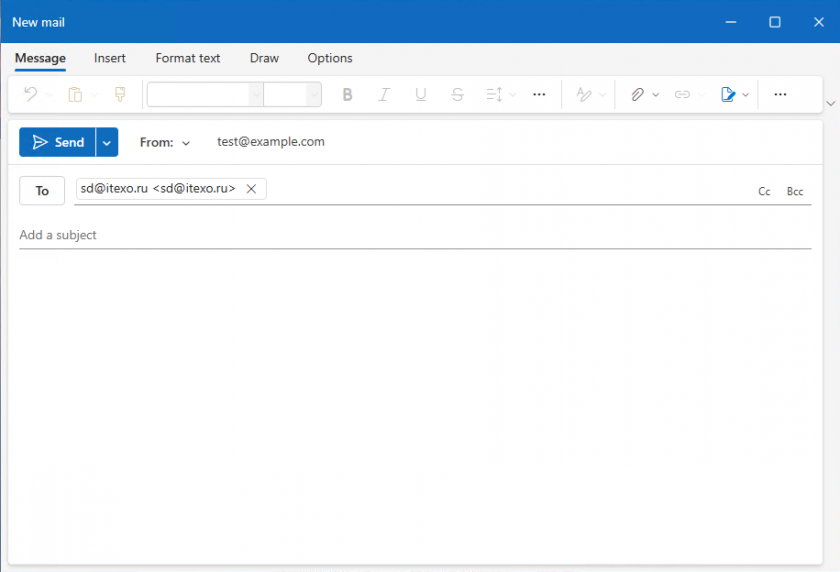Toggle bold formatting
Screen dimensions: 840x572
tap(348, 95)
